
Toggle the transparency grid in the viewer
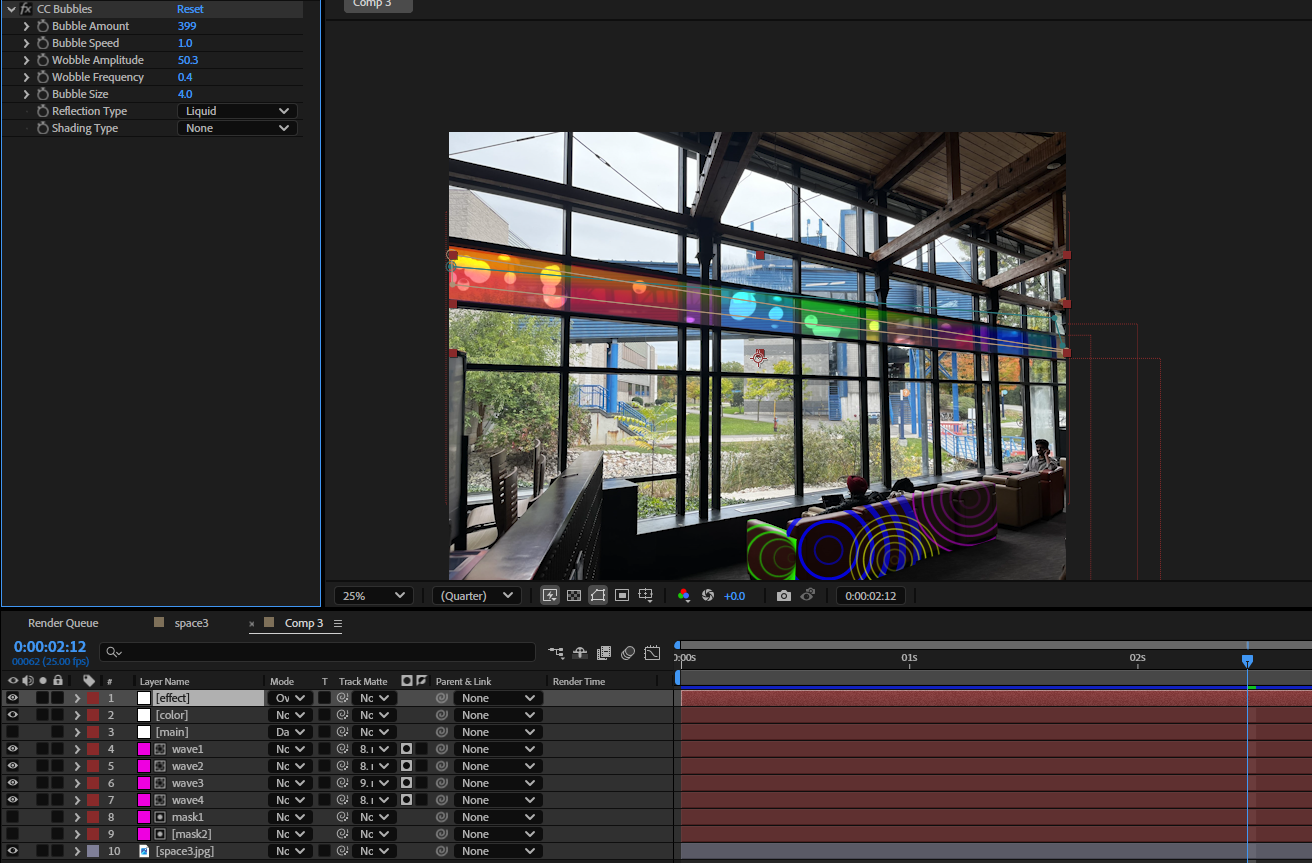click(x=573, y=595)
